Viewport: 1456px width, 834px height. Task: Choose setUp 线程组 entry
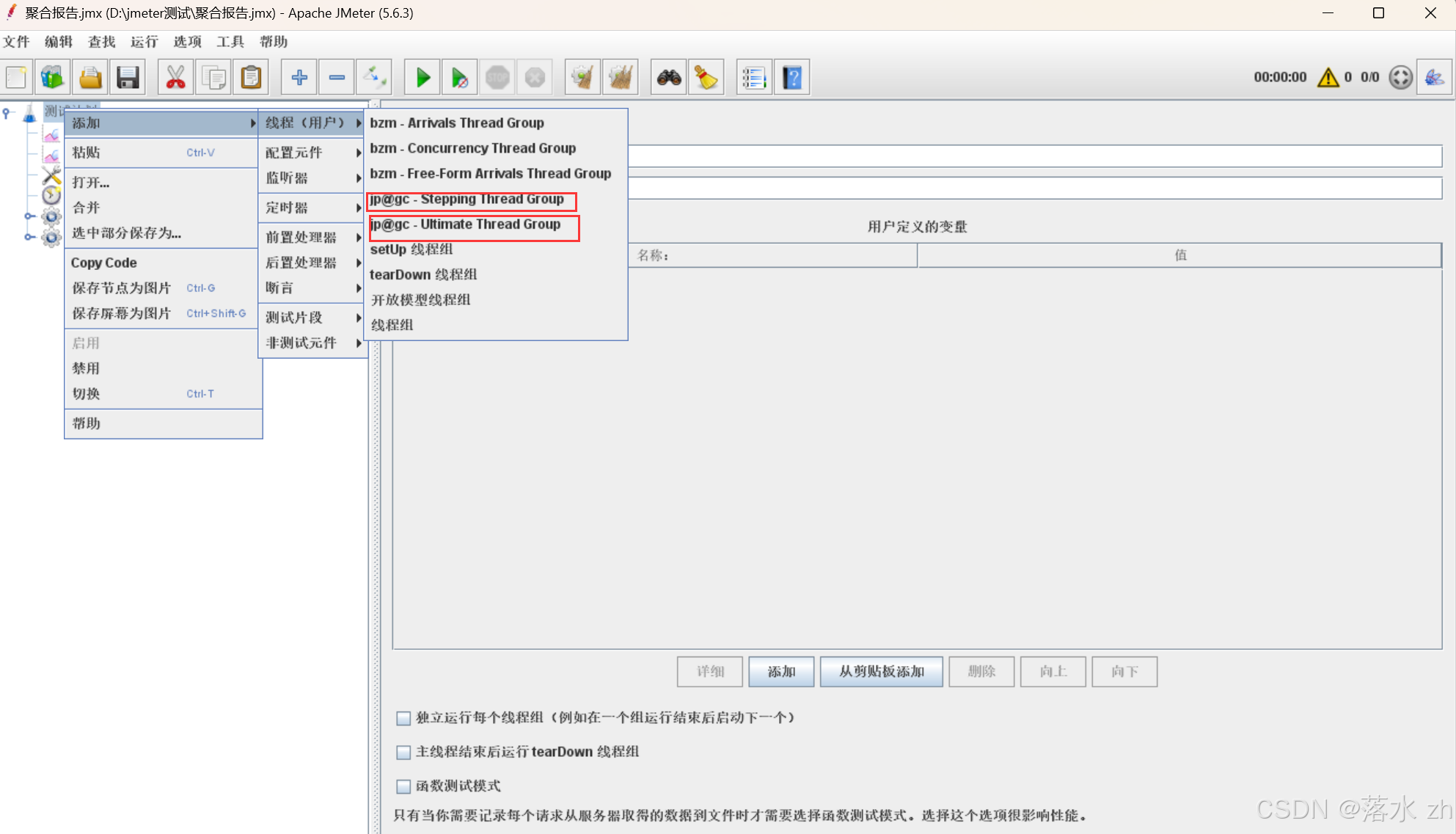(496, 249)
